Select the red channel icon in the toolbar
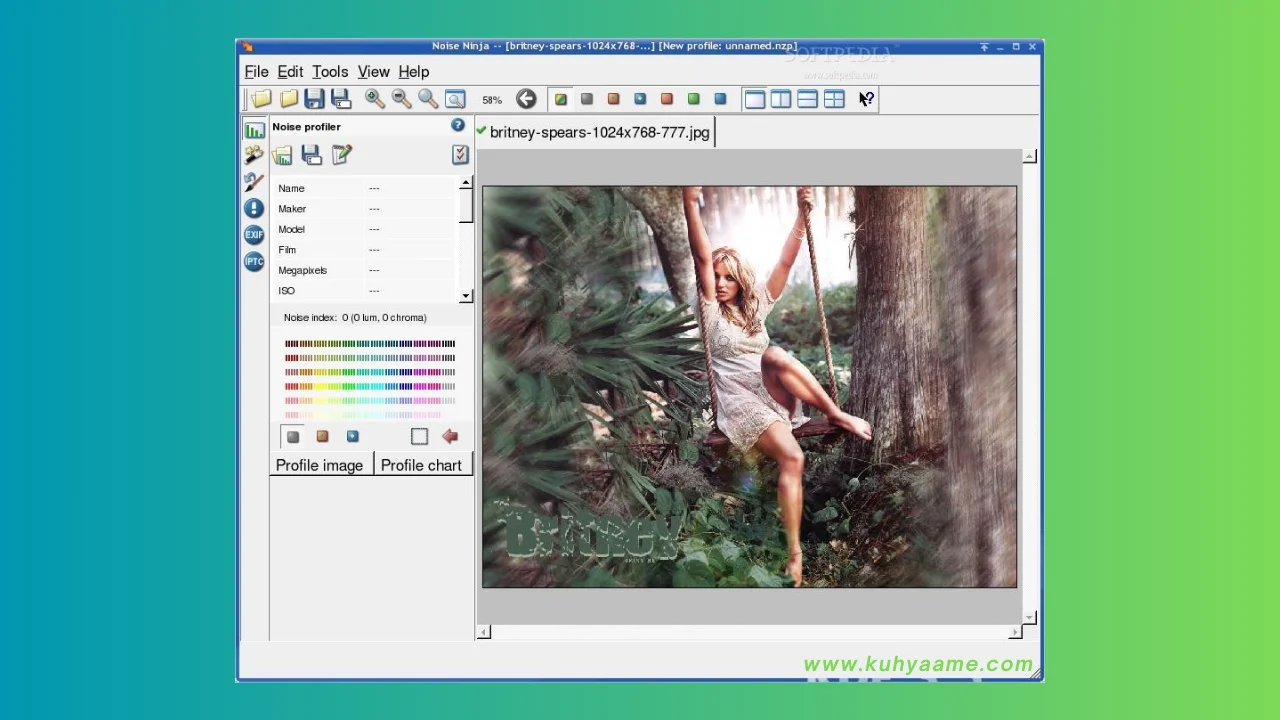The height and width of the screenshot is (720, 1280). 667,99
